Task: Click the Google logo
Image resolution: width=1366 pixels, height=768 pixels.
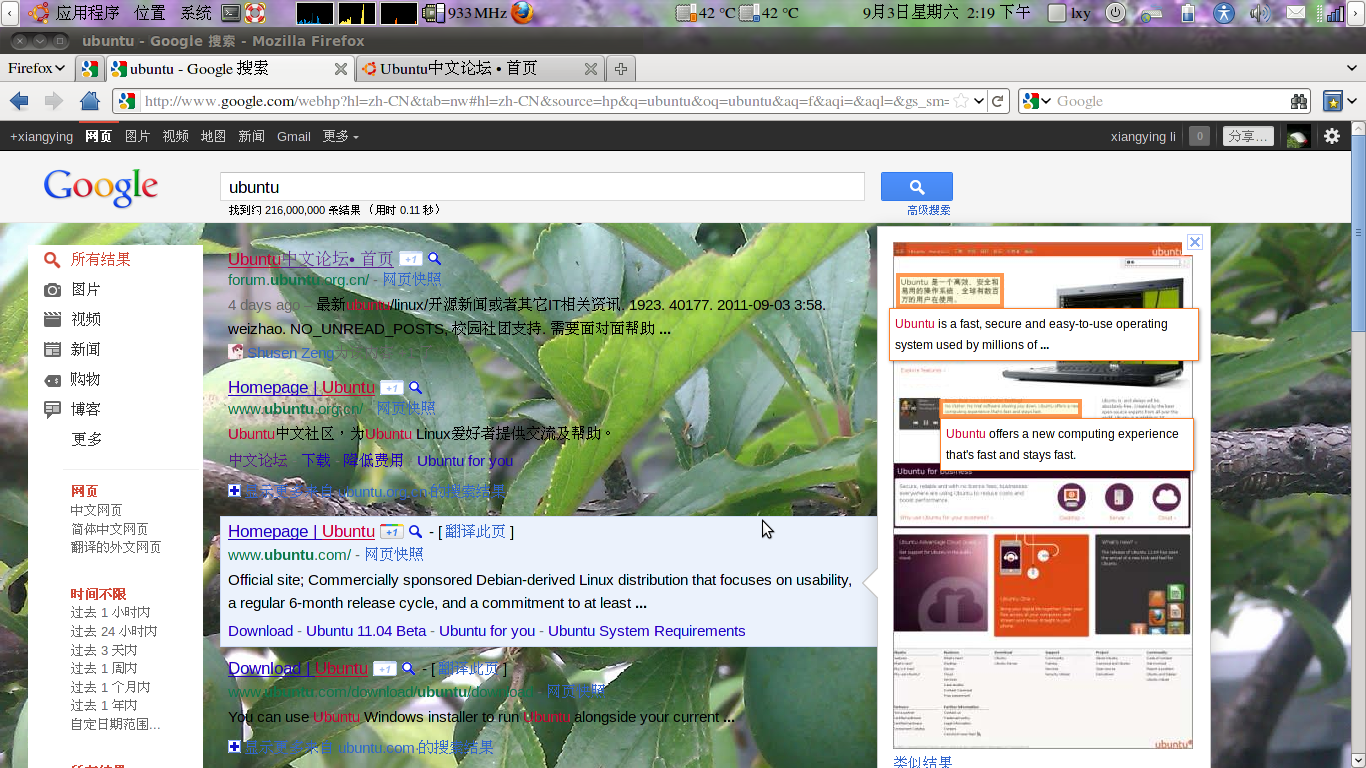Action: [x=100, y=187]
